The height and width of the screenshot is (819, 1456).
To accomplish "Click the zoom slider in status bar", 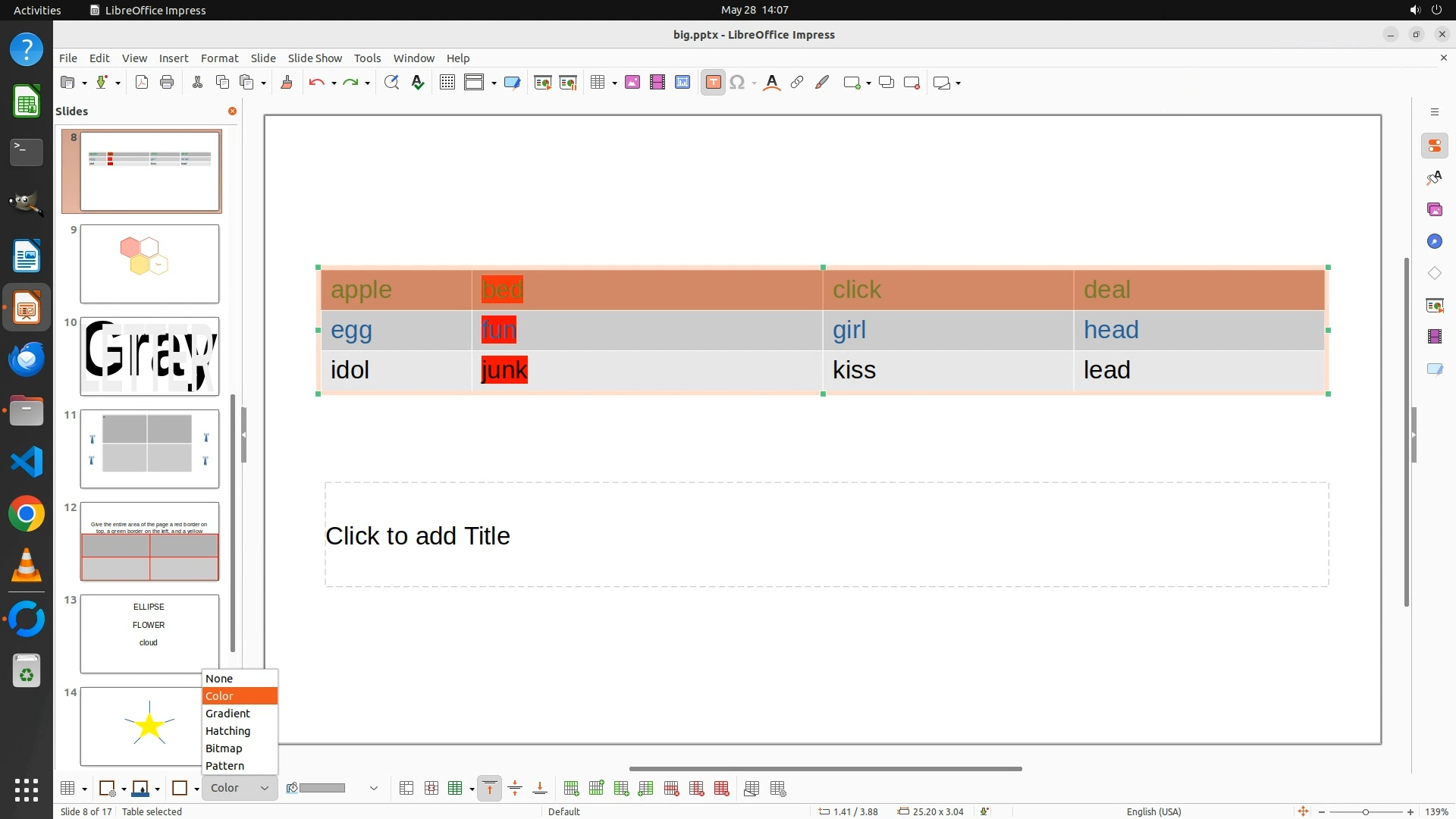I will (1365, 811).
